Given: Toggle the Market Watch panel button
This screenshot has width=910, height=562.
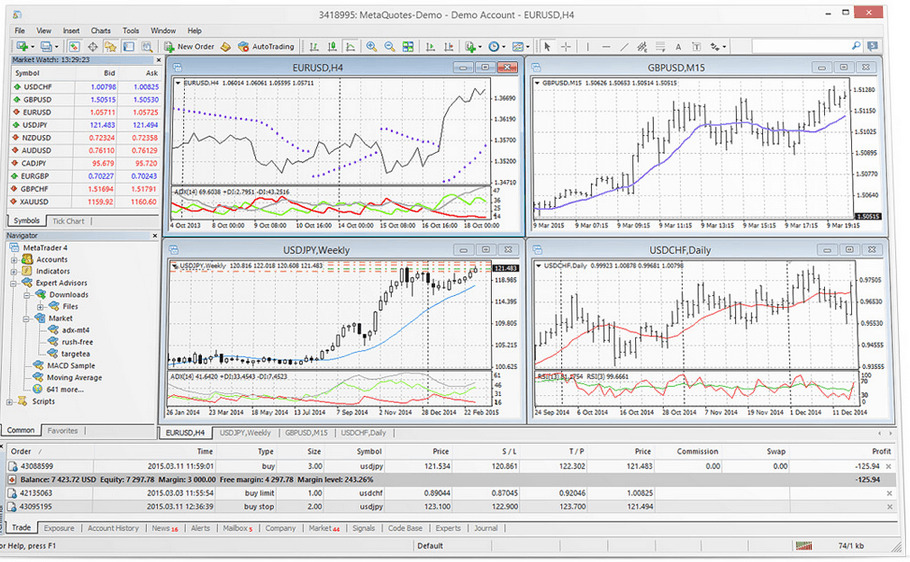Looking at the screenshot, I should point(74,46).
